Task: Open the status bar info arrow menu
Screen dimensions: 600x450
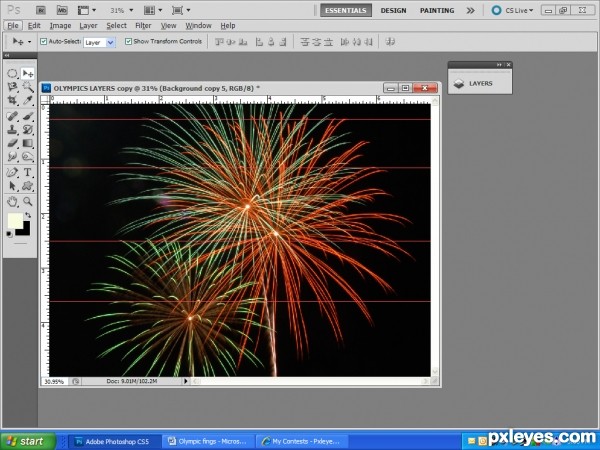Action: (186, 381)
